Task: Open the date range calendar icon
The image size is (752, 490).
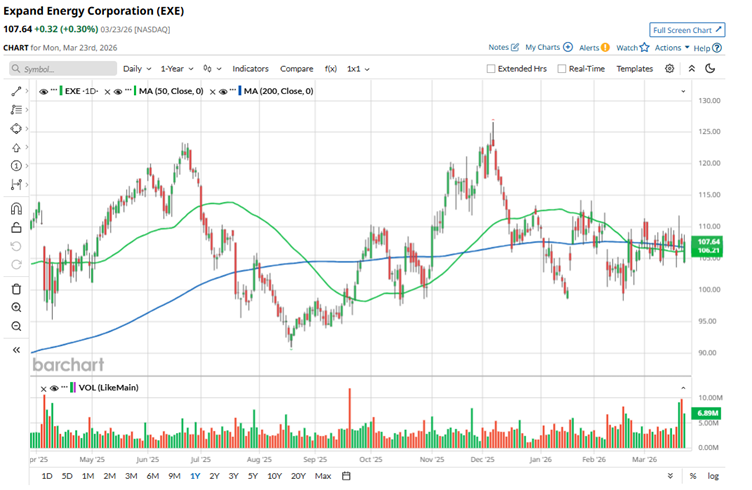Action: point(346,476)
